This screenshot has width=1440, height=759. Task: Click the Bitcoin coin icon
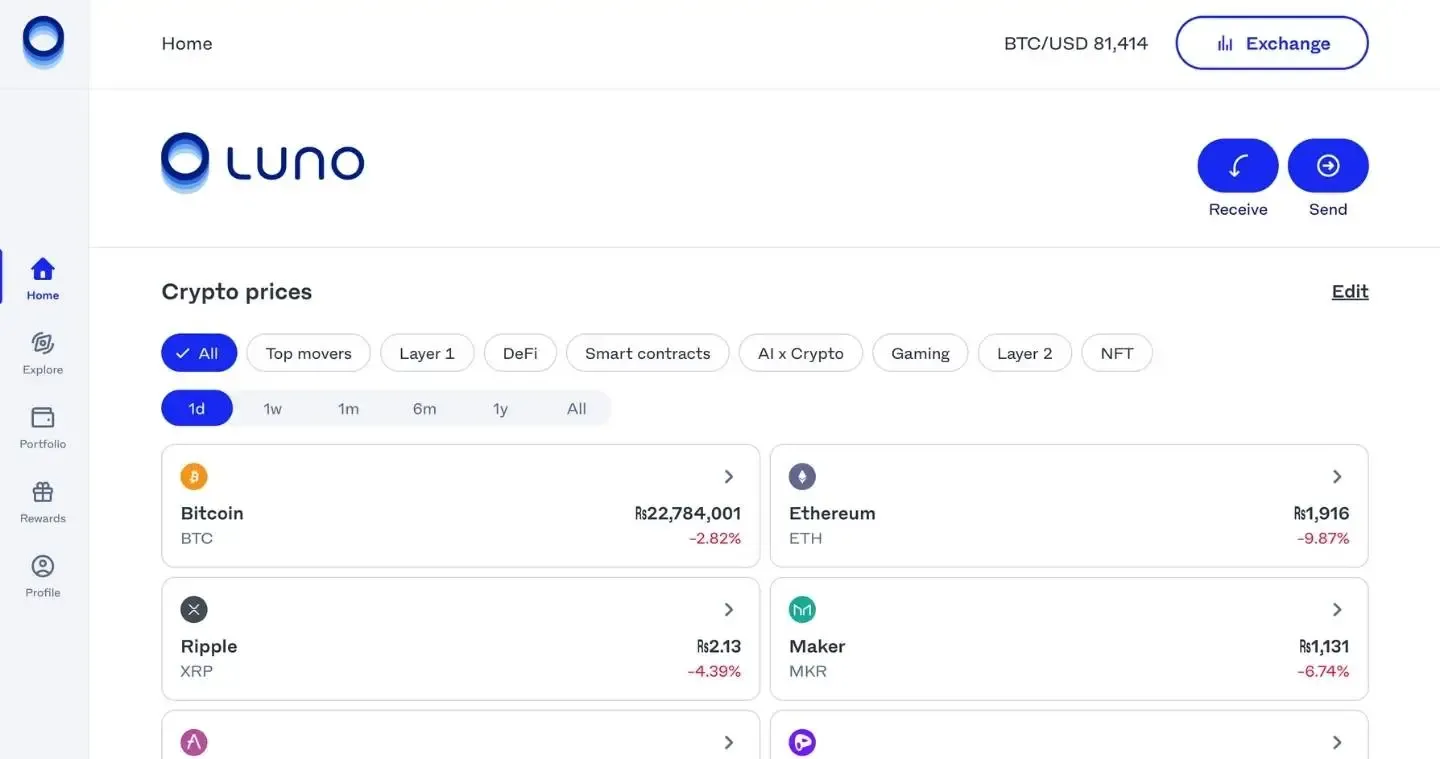[x=194, y=477]
